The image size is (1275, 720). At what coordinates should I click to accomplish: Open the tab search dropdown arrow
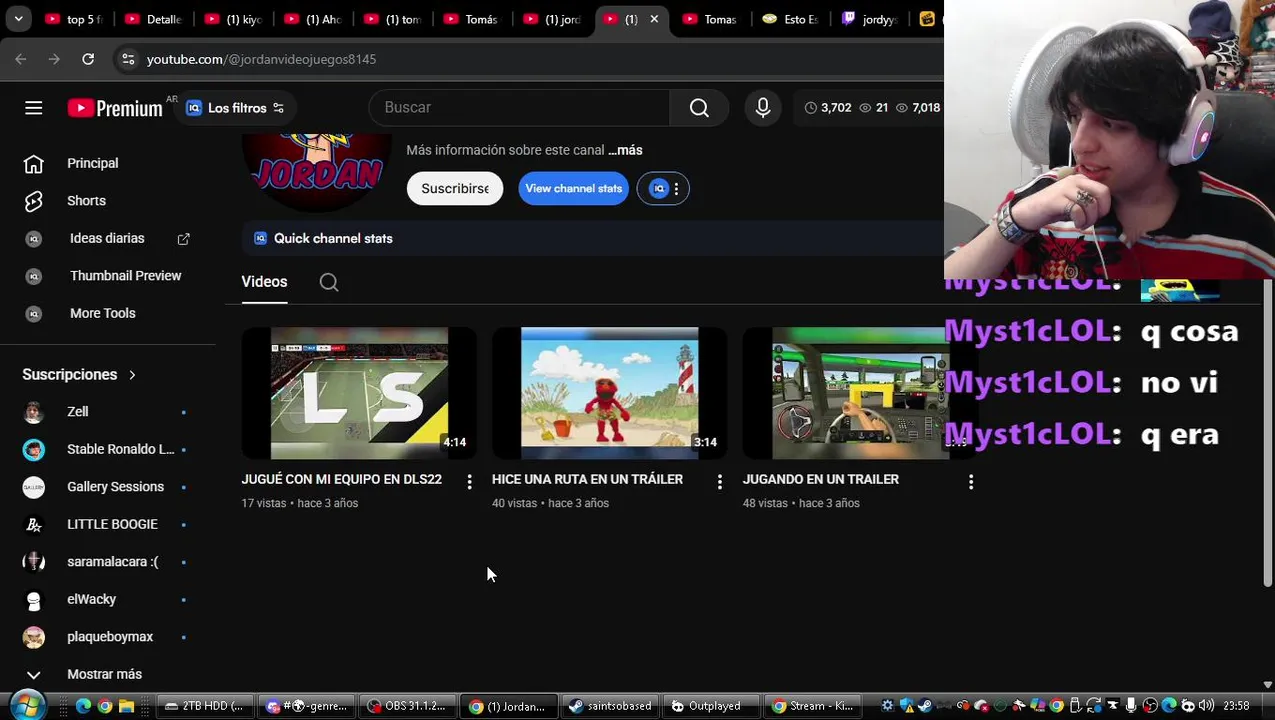click(x=18, y=19)
